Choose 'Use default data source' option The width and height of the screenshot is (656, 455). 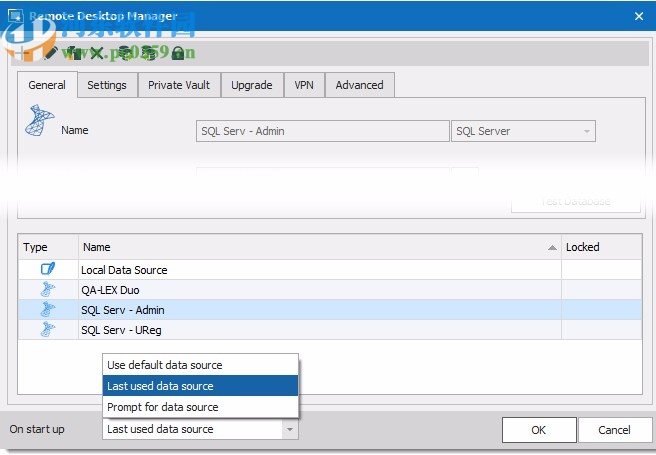200,365
